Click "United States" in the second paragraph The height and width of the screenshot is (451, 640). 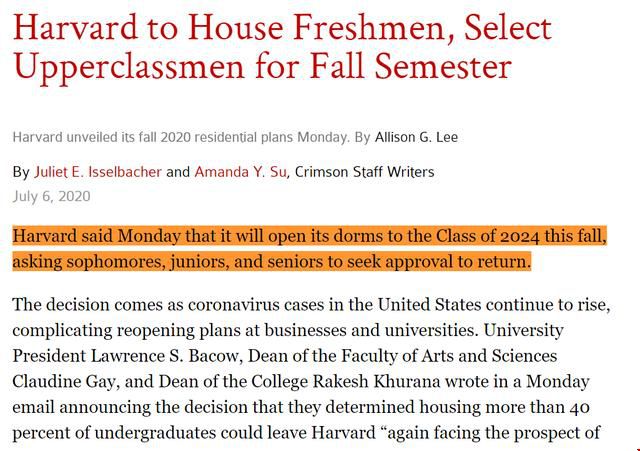tap(429, 304)
